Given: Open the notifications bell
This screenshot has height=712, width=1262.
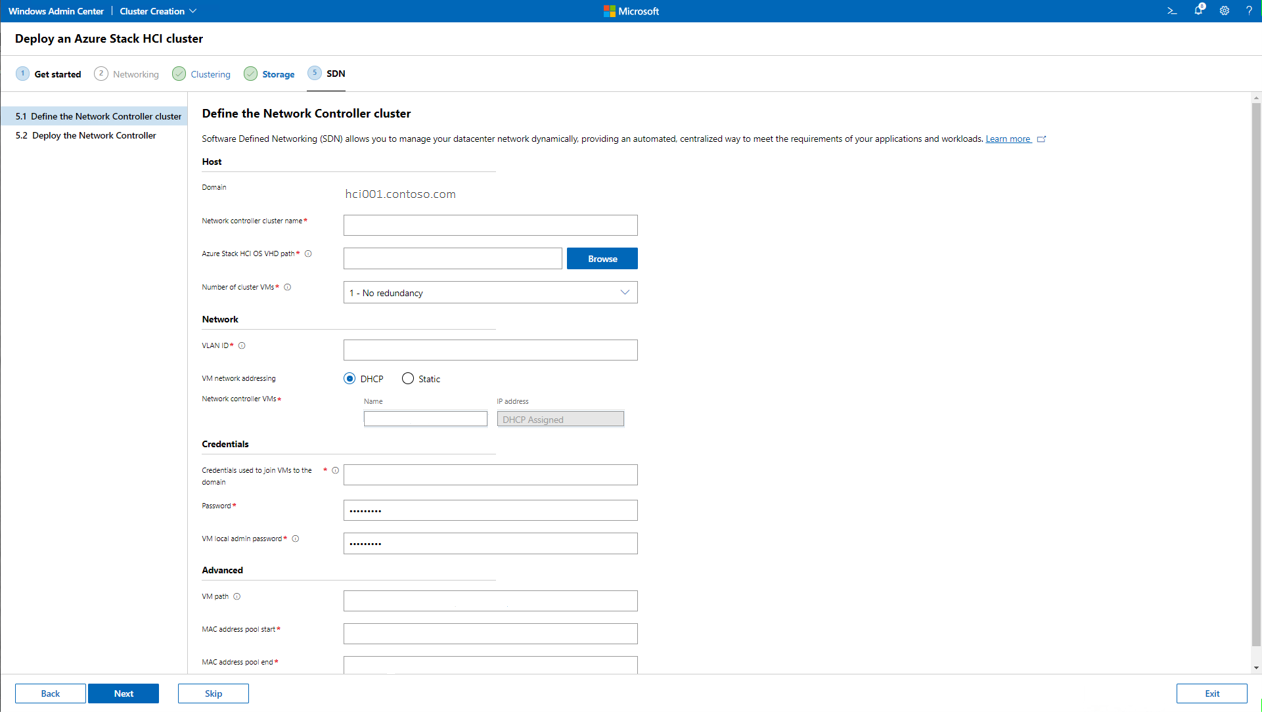Looking at the screenshot, I should pos(1198,11).
